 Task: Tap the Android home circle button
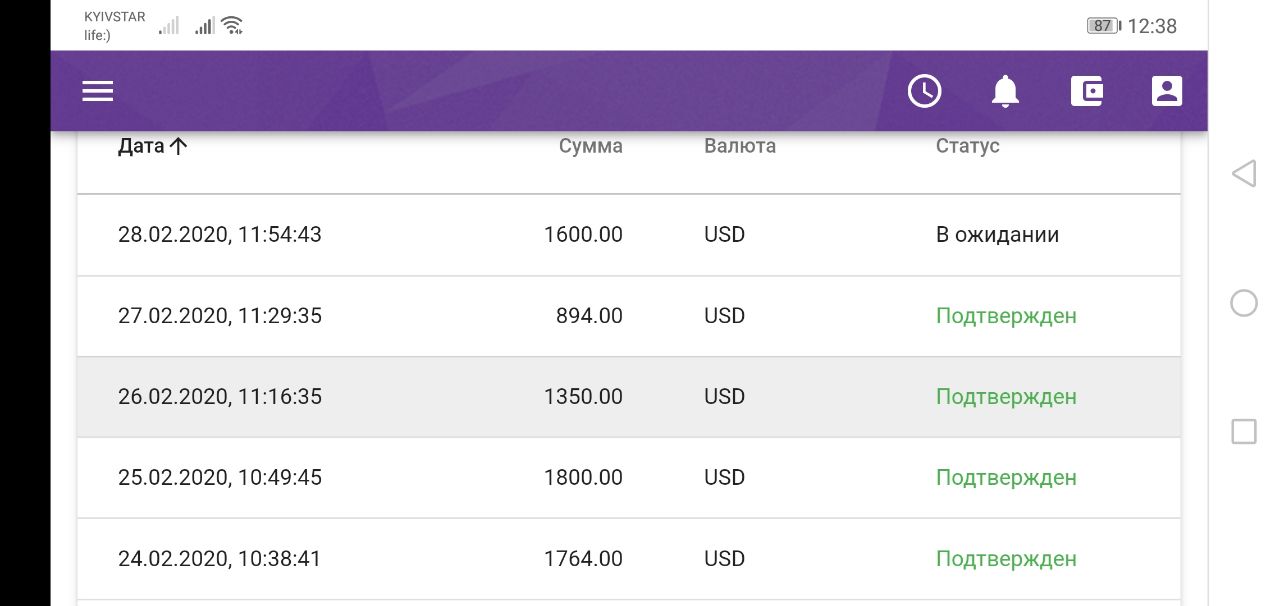[1243, 303]
